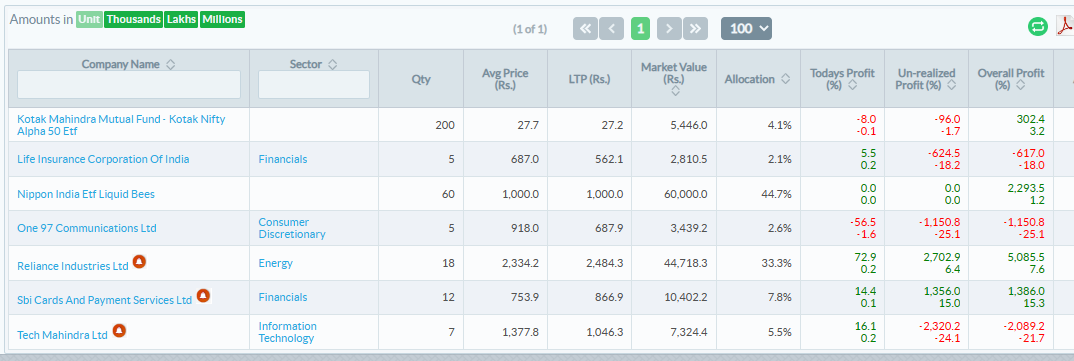The height and width of the screenshot is (361, 1074).
Task: Select Unit amounts display
Action: click(x=89, y=19)
